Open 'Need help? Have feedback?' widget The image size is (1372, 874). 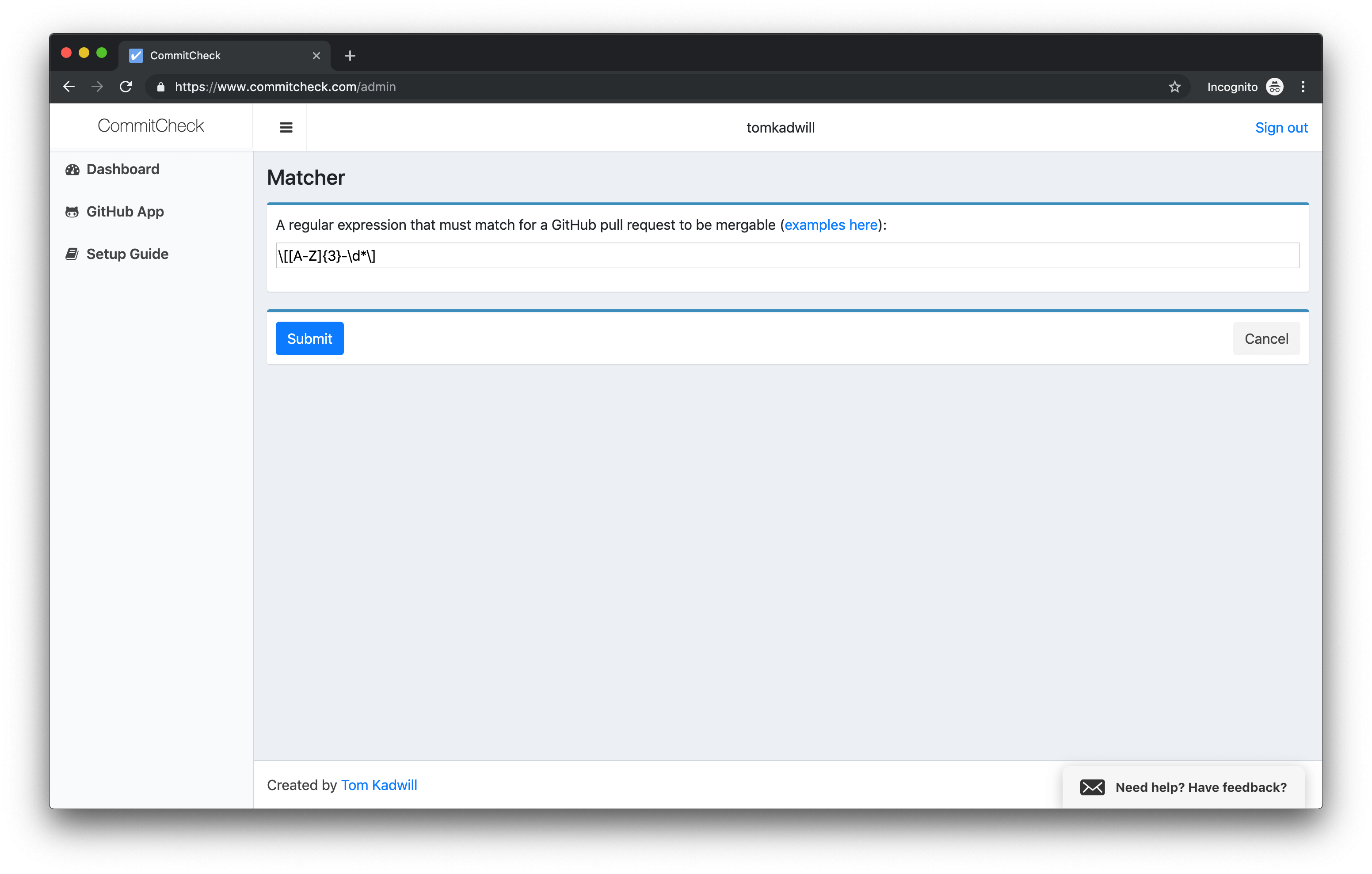(1183, 787)
